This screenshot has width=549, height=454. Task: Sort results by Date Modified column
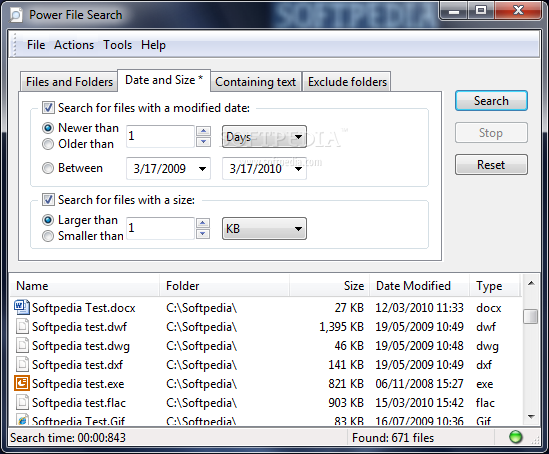click(x=419, y=286)
